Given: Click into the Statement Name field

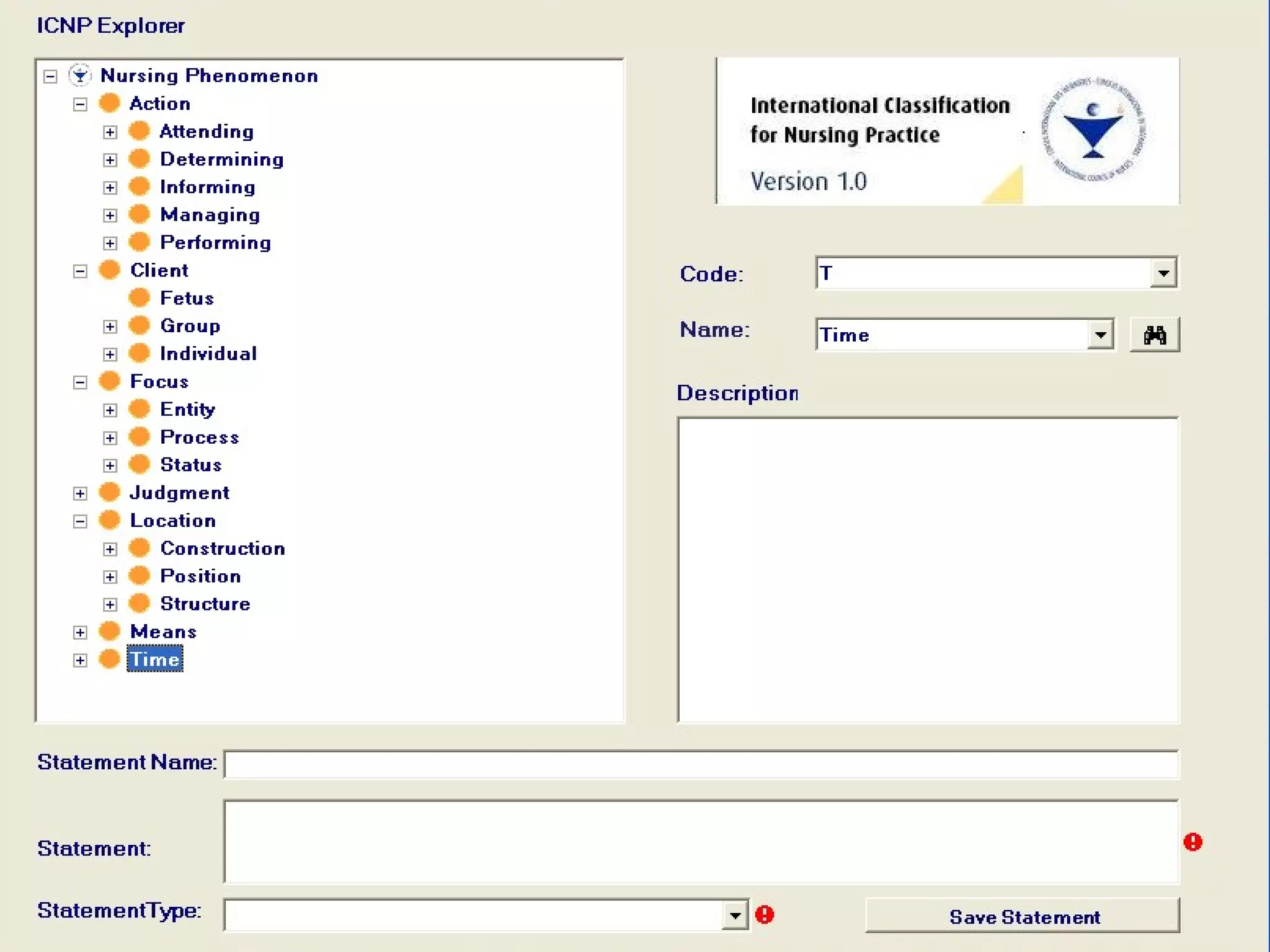Looking at the screenshot, I should [701, 764].
